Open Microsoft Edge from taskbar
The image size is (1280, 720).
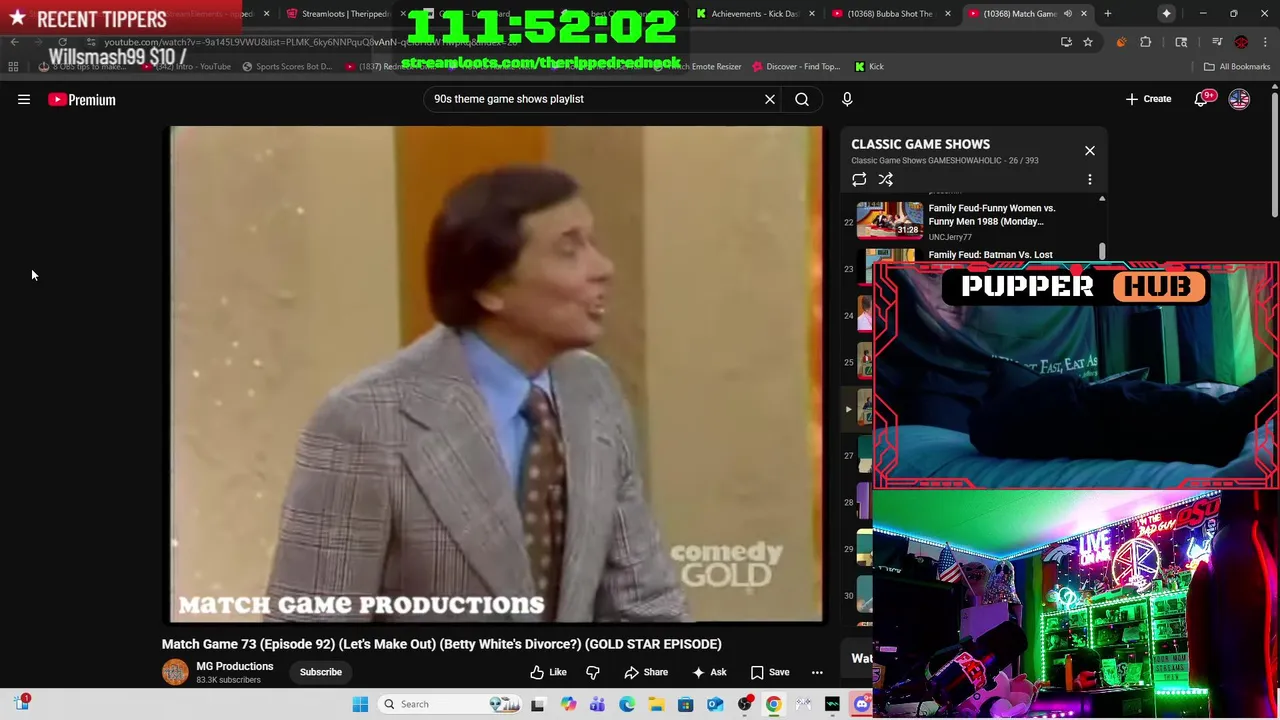coord(626,704)
